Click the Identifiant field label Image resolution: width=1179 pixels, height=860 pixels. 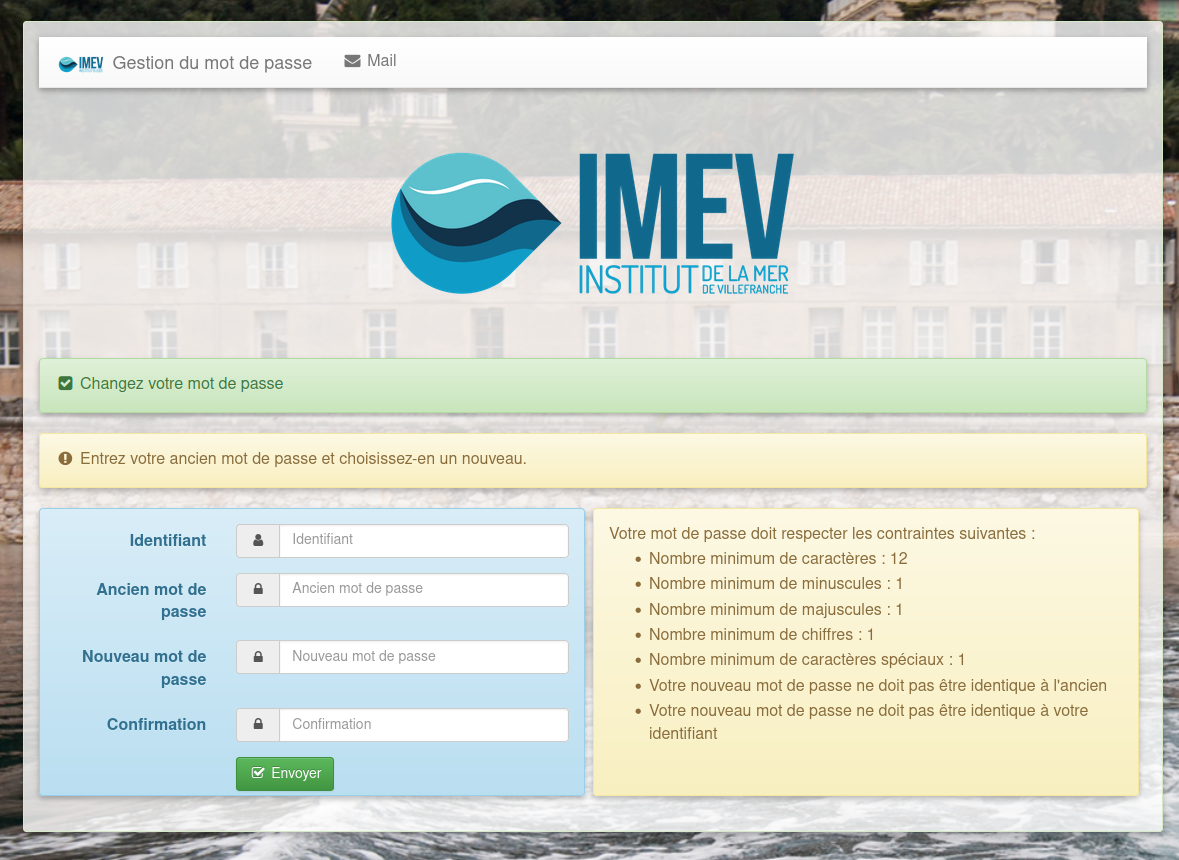168,541
